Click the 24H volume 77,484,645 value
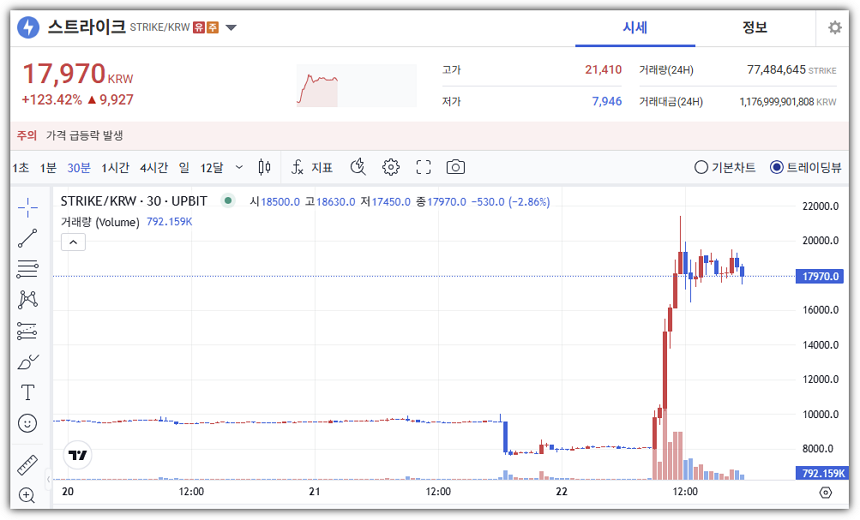Screen dimensions: 860x520 pos(776,70)
